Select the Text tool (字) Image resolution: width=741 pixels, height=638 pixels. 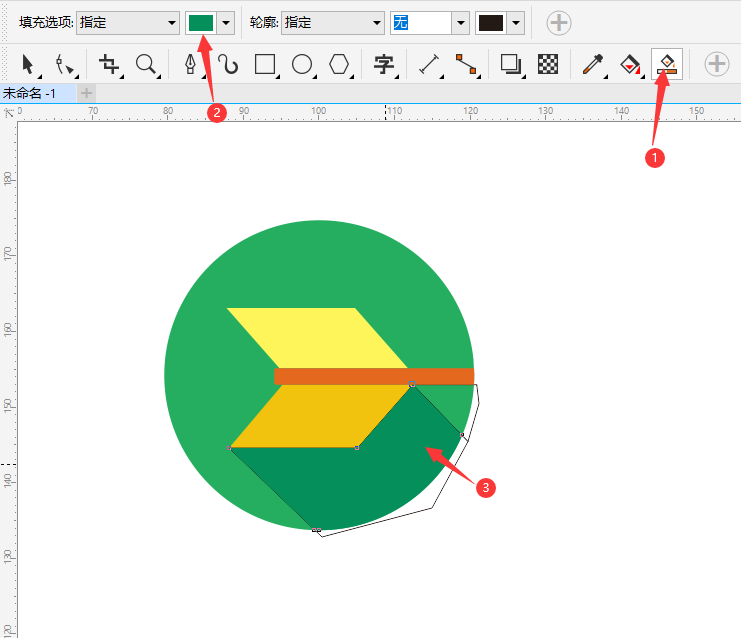pyautogui.click(x=384, y=64)
